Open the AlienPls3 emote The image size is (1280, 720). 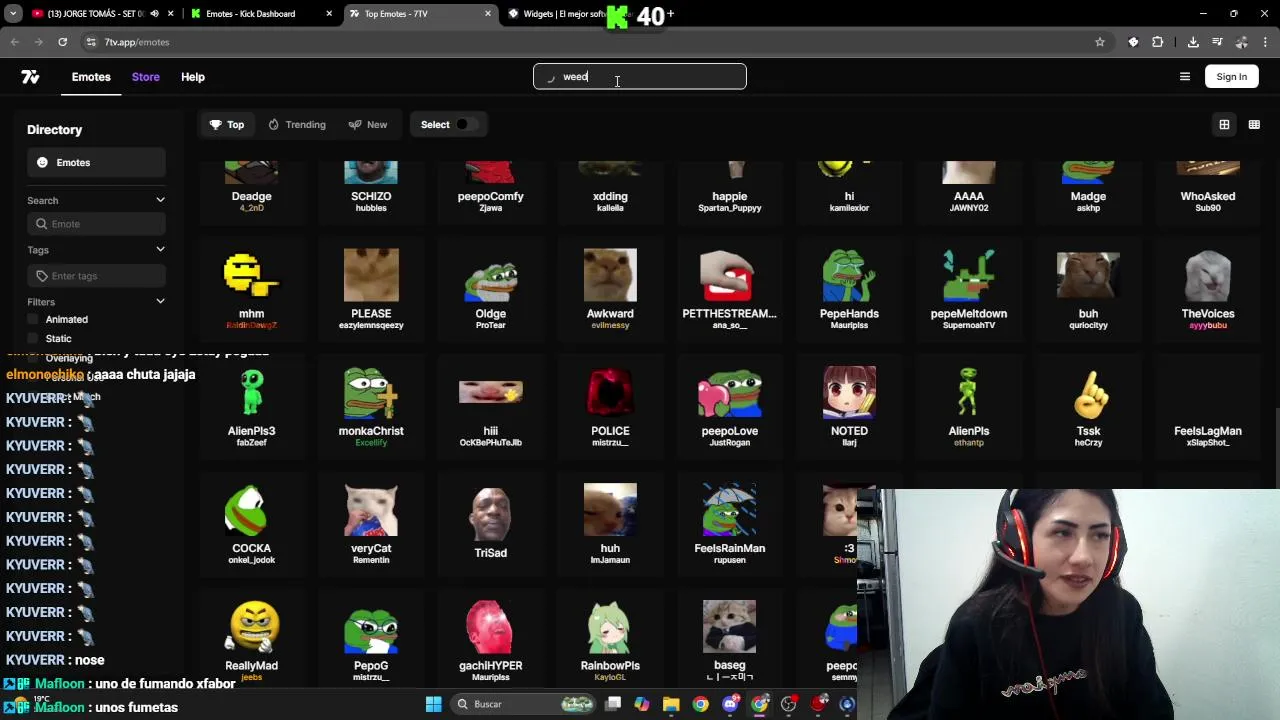tap(251, 407)
